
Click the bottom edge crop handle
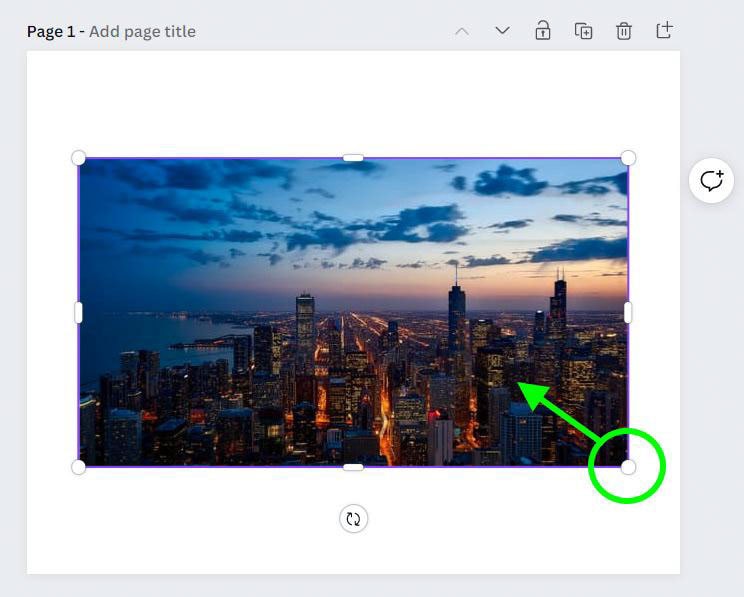click(353, 467)
